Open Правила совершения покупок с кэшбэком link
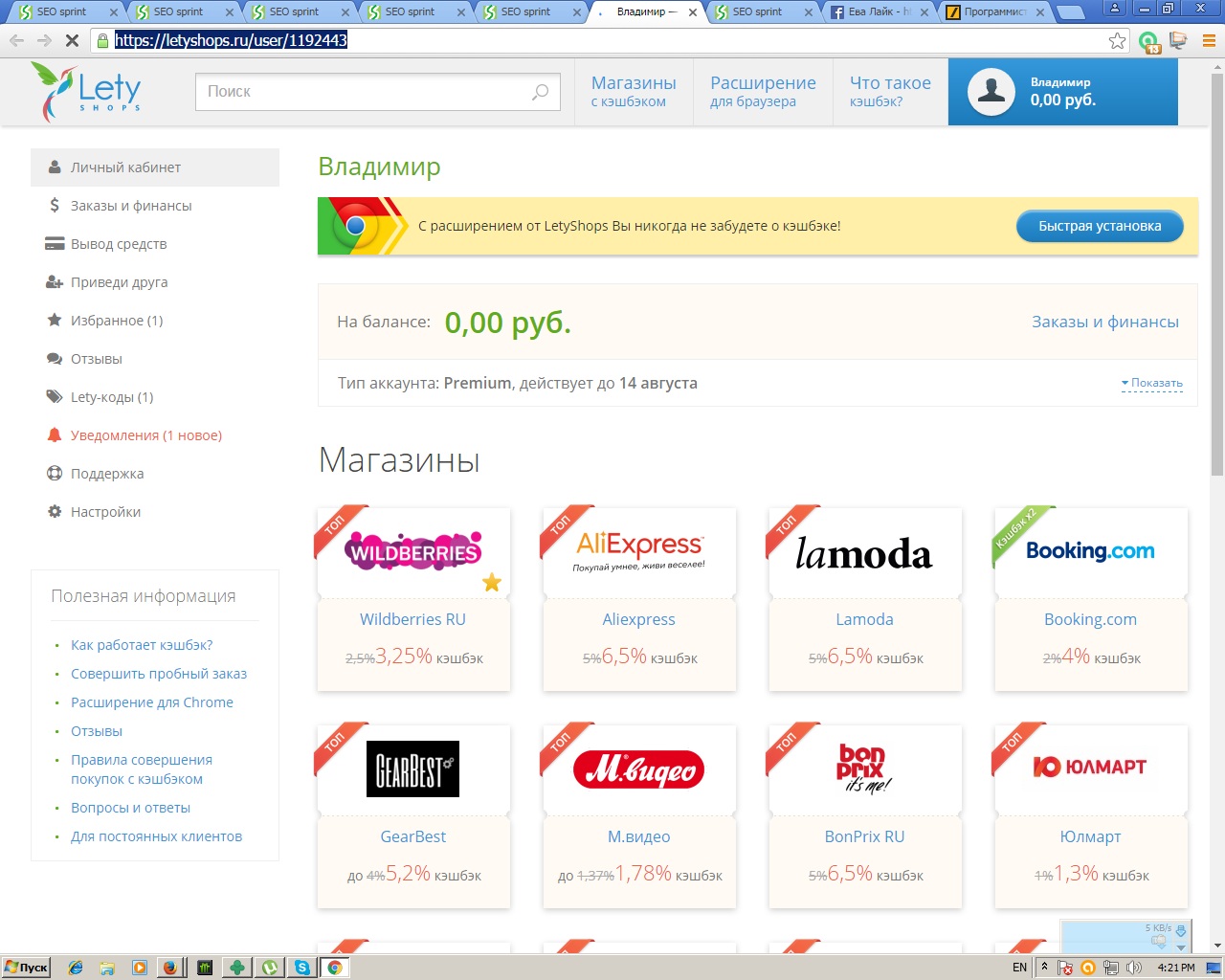Screen dimensions: 1225x980 (x=142, y=769)
